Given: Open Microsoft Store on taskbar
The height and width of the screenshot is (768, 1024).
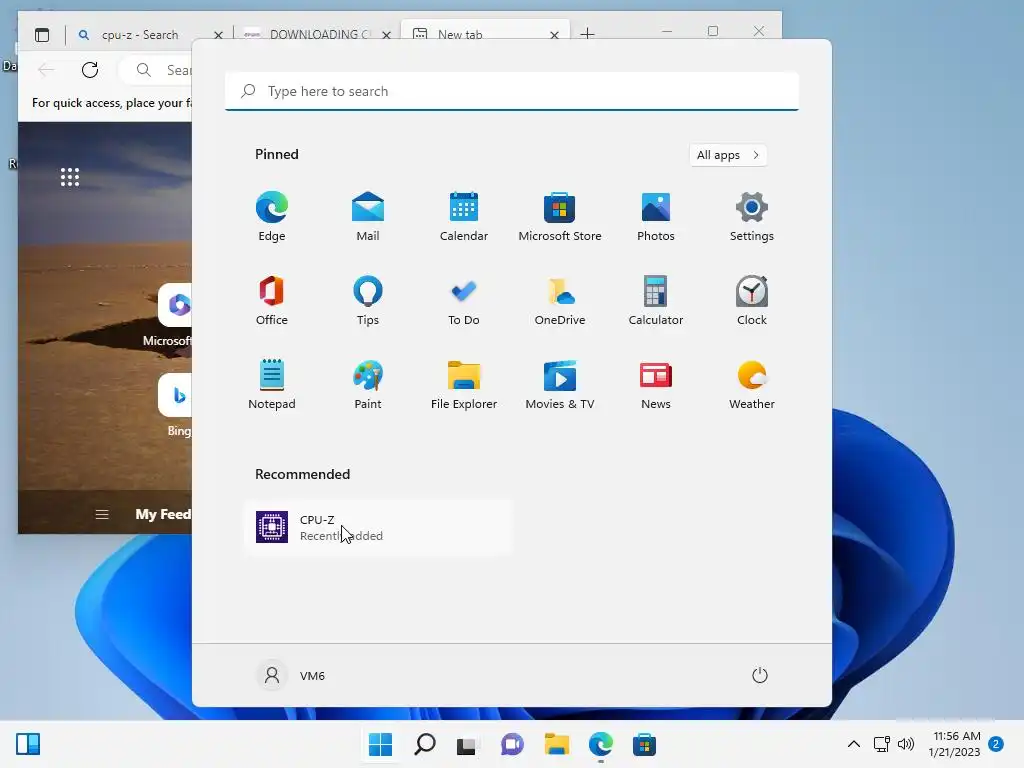Looking at the screenshot, I should 644,744.
